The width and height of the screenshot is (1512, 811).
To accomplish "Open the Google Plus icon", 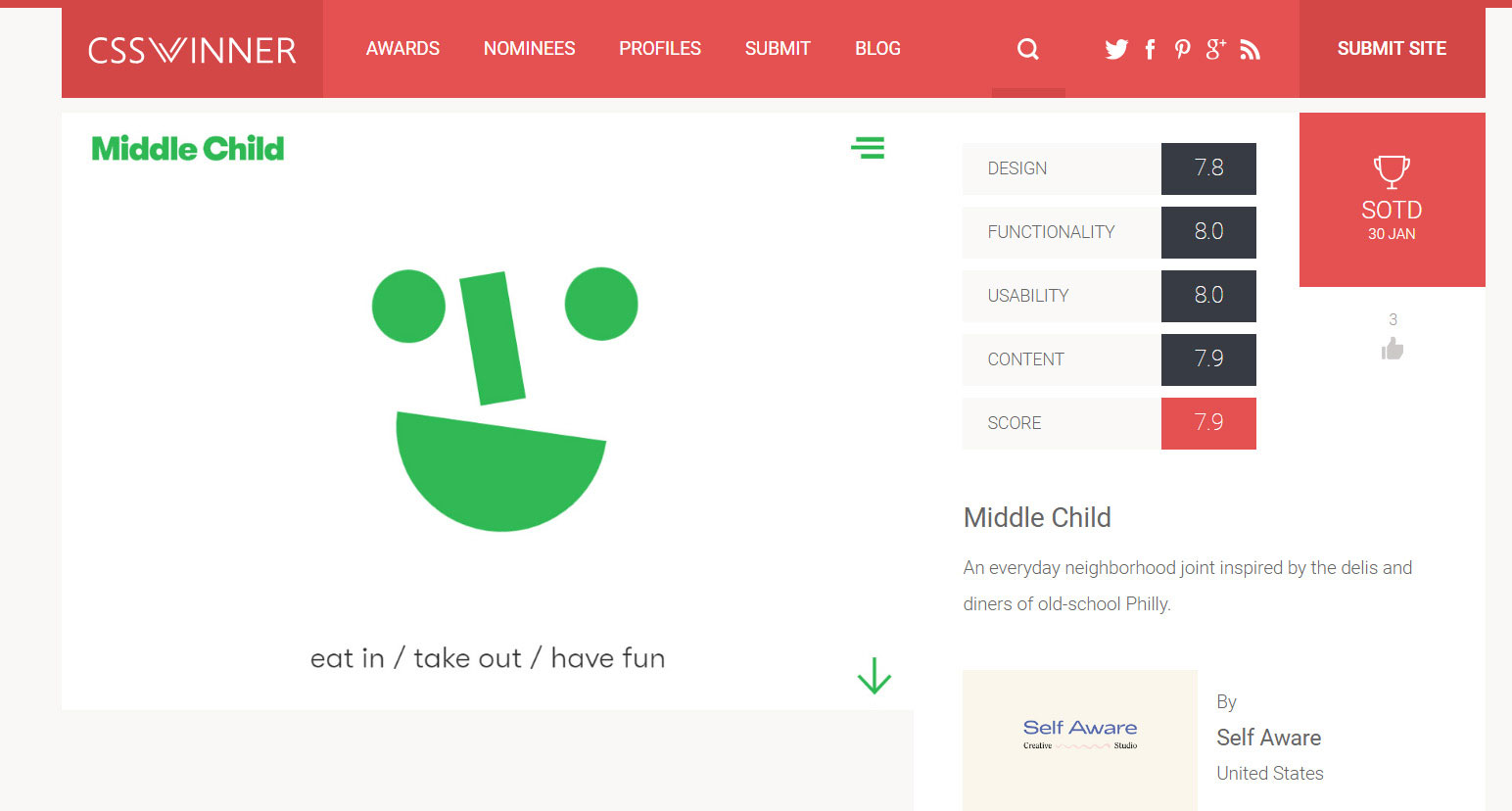I will (x=1216, y=49).
